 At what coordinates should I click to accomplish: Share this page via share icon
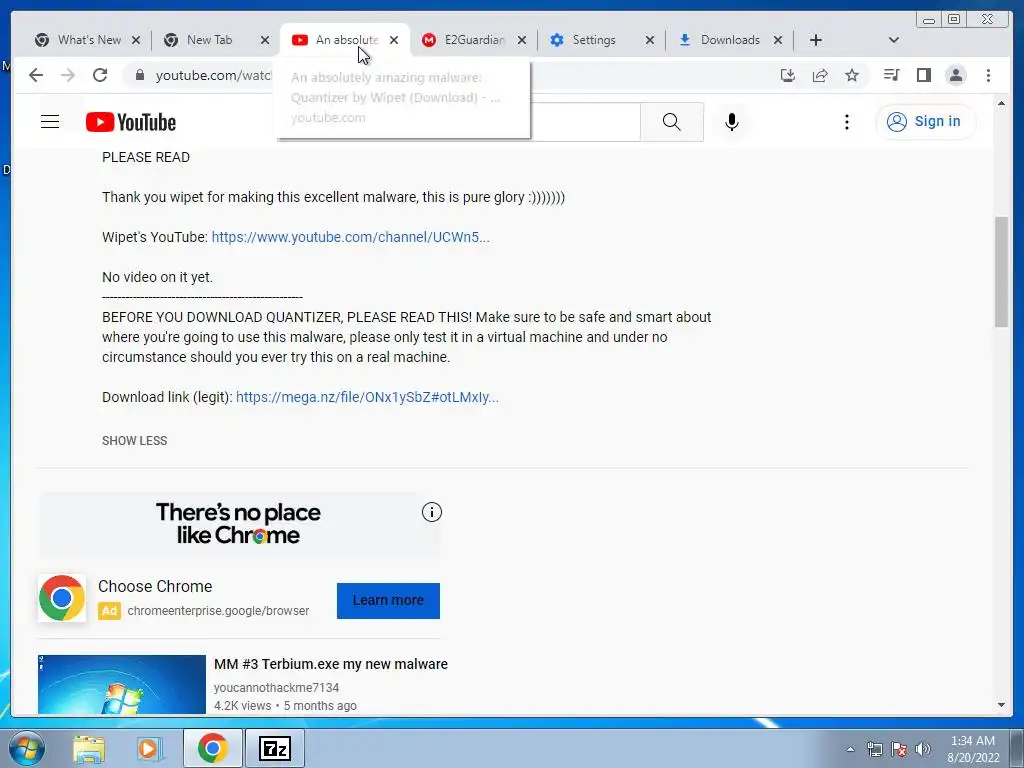(820, 75)
